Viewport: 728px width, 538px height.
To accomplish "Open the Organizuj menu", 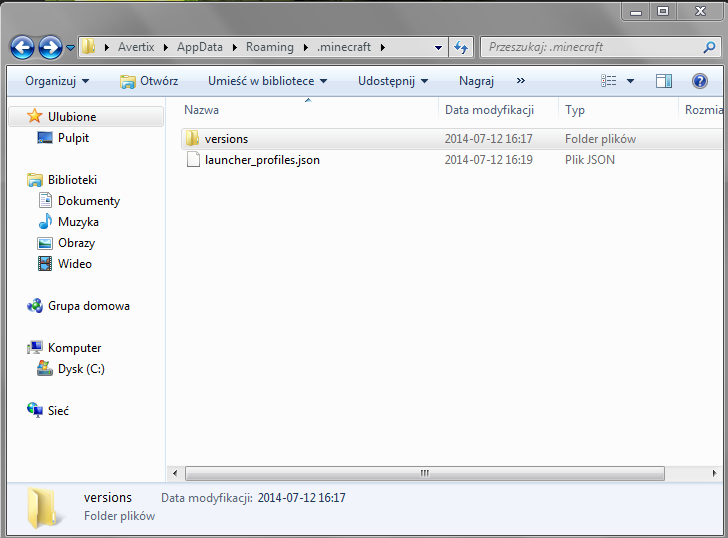I will pyautogui.click(x=57, y=81).
